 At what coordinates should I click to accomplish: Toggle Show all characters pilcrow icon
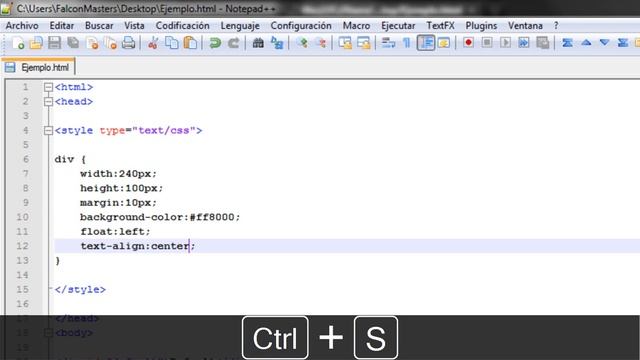point(407,42)
